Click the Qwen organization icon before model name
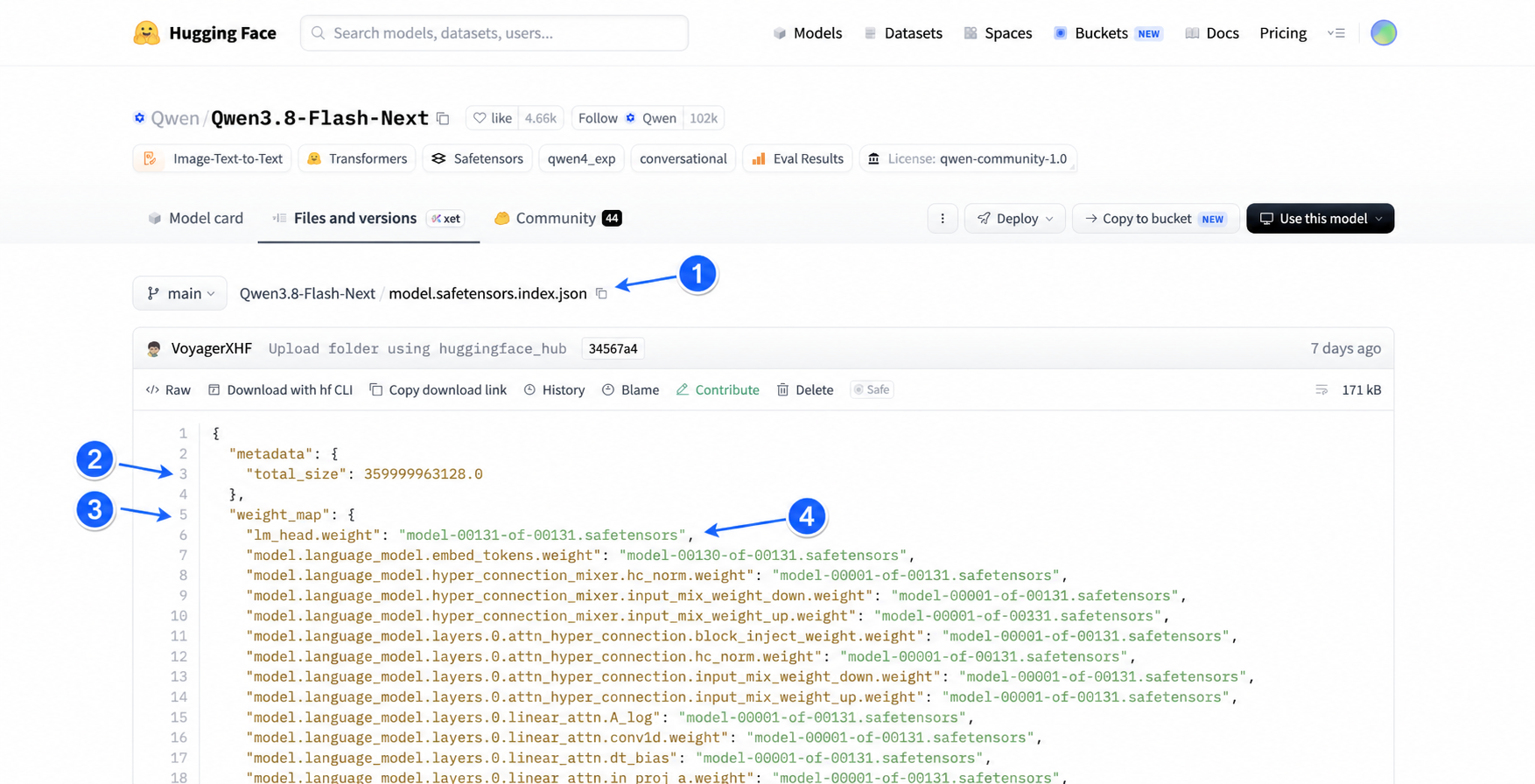Viewport: 1535px width, 784px height. tap(139, 118)
